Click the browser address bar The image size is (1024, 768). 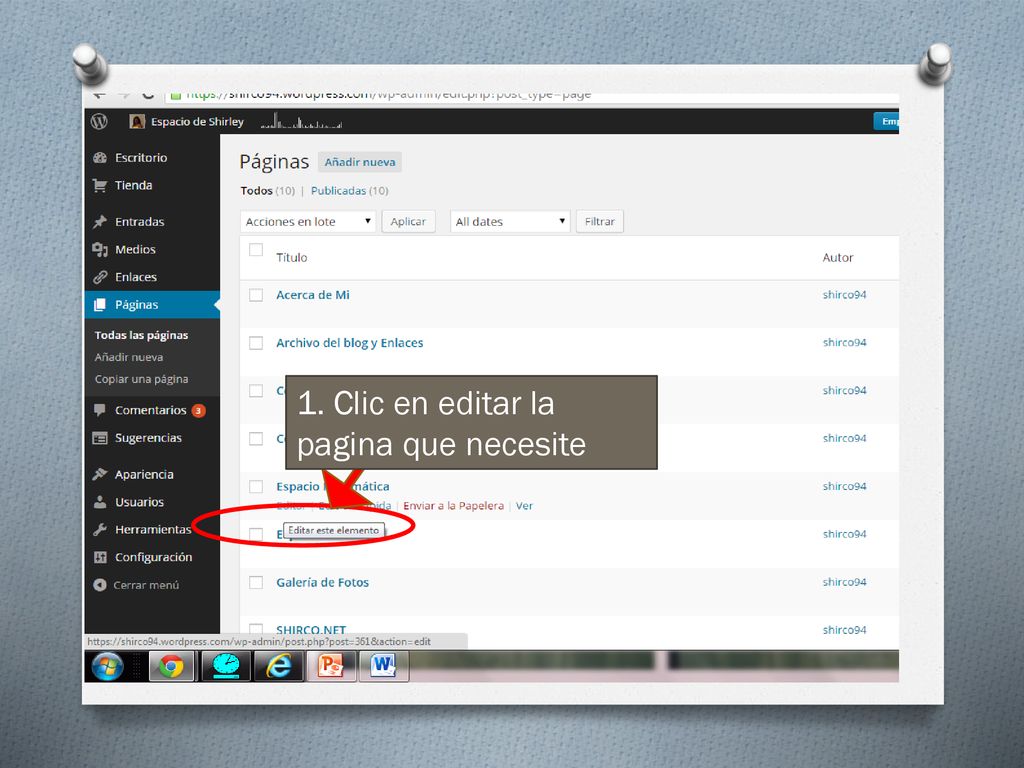(x=532, y=95)
